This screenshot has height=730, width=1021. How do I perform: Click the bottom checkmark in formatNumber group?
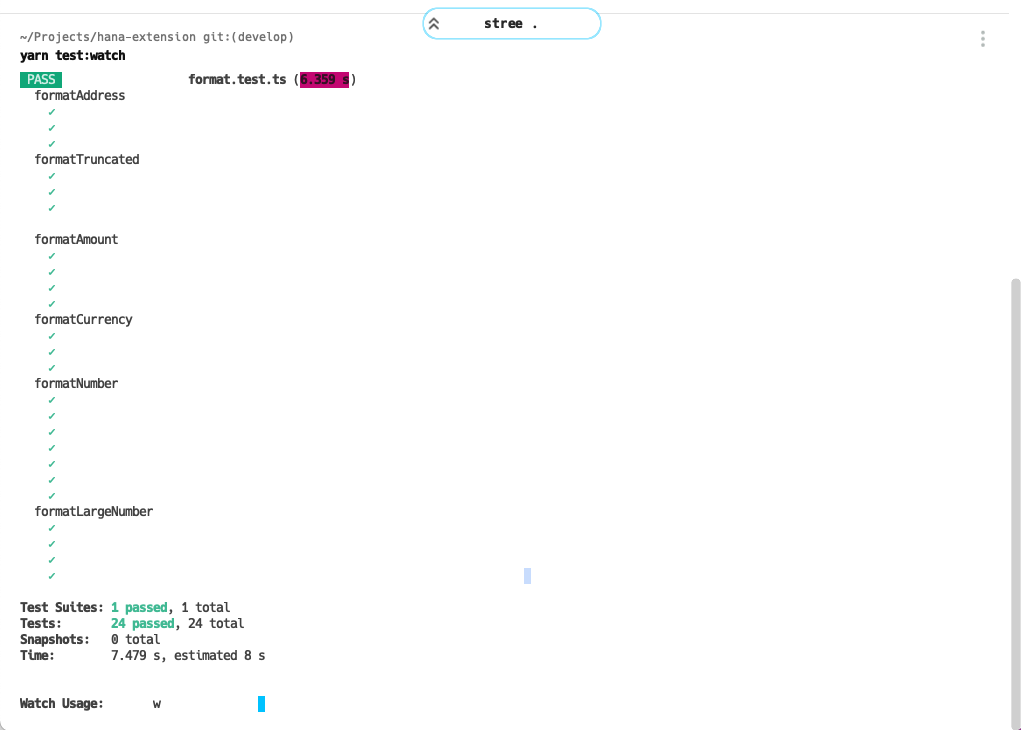51,496
